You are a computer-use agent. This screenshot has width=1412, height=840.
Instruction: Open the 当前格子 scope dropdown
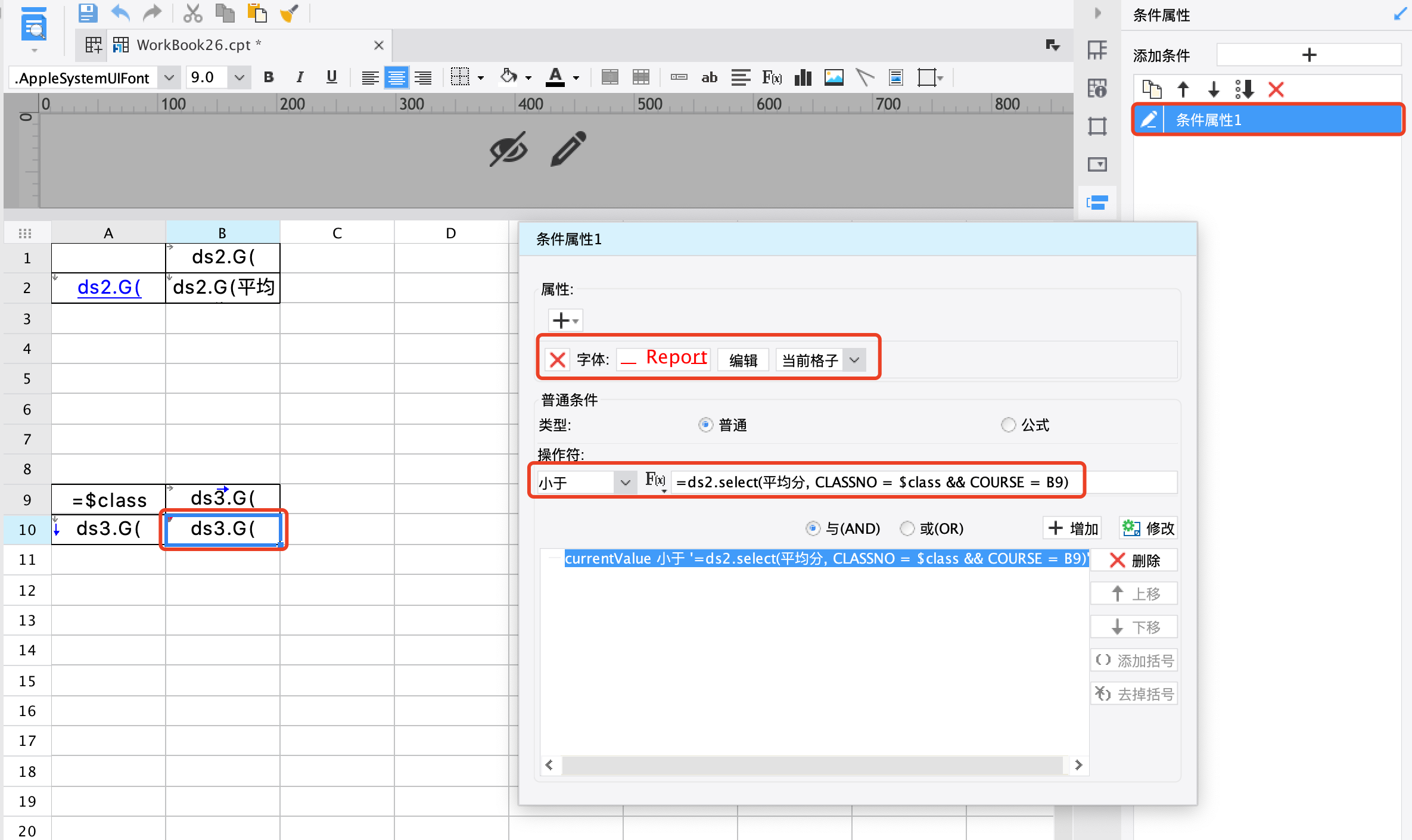854,360
